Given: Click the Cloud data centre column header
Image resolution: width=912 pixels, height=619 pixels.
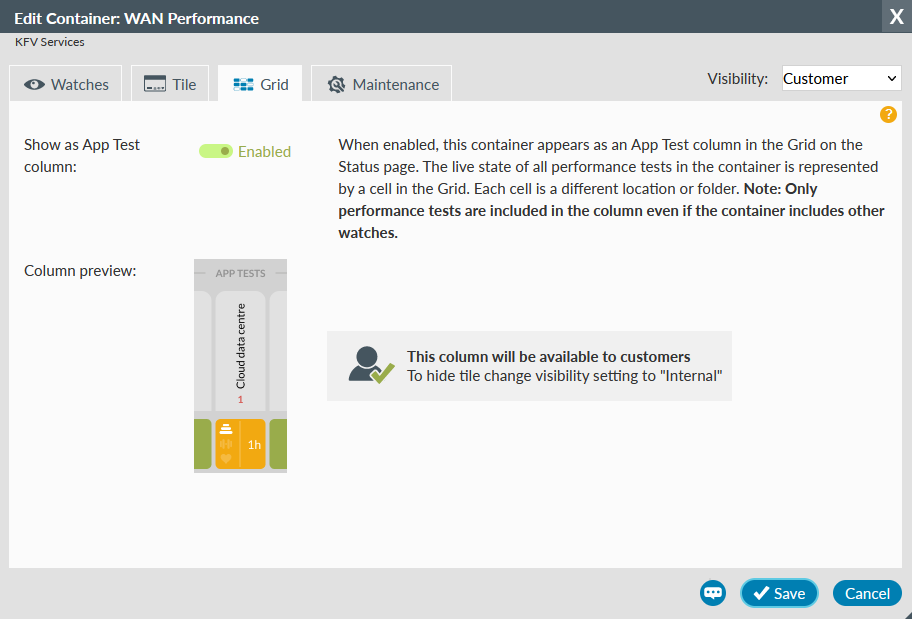Looking at the screenshot, I should 240,350.
